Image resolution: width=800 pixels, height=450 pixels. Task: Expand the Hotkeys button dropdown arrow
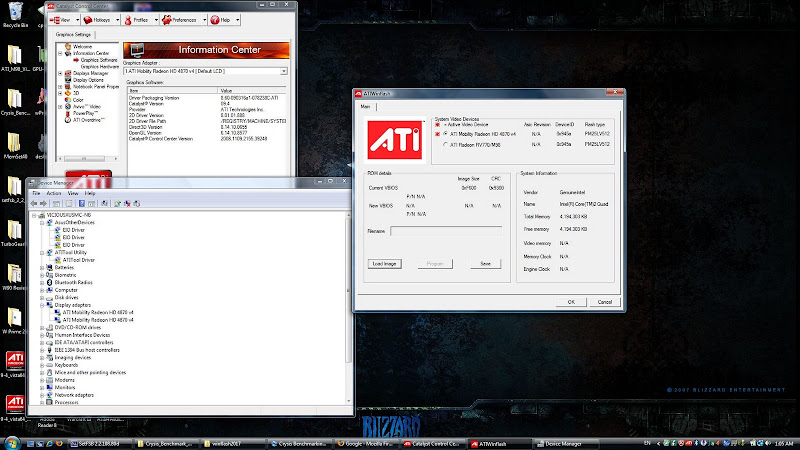[x=117, y=20]
